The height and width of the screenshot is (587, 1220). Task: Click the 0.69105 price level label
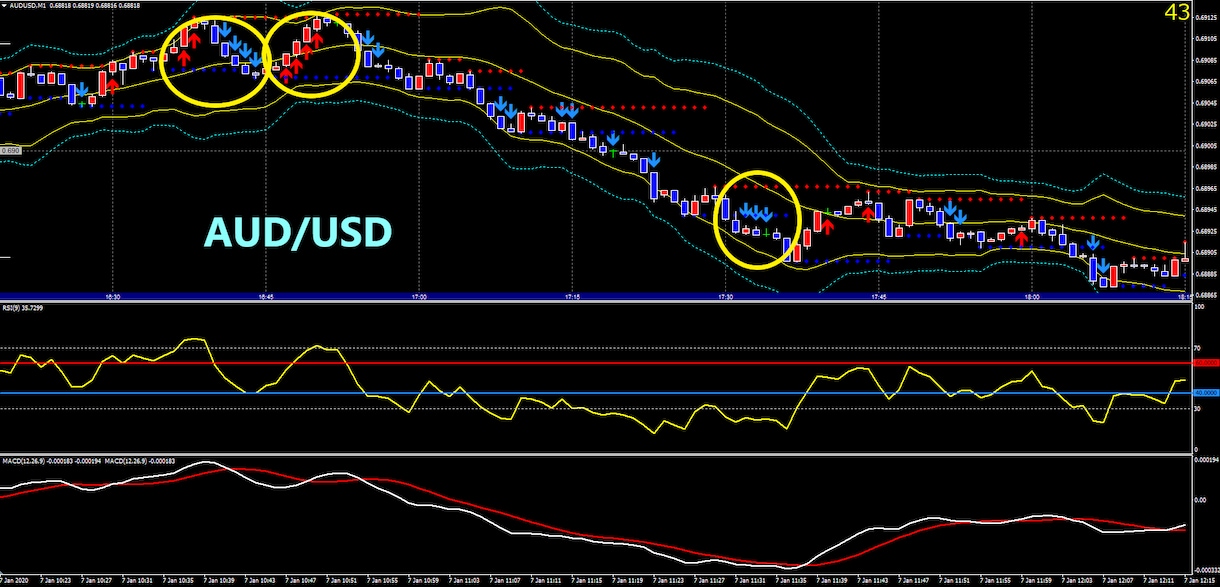point(1206,39)
